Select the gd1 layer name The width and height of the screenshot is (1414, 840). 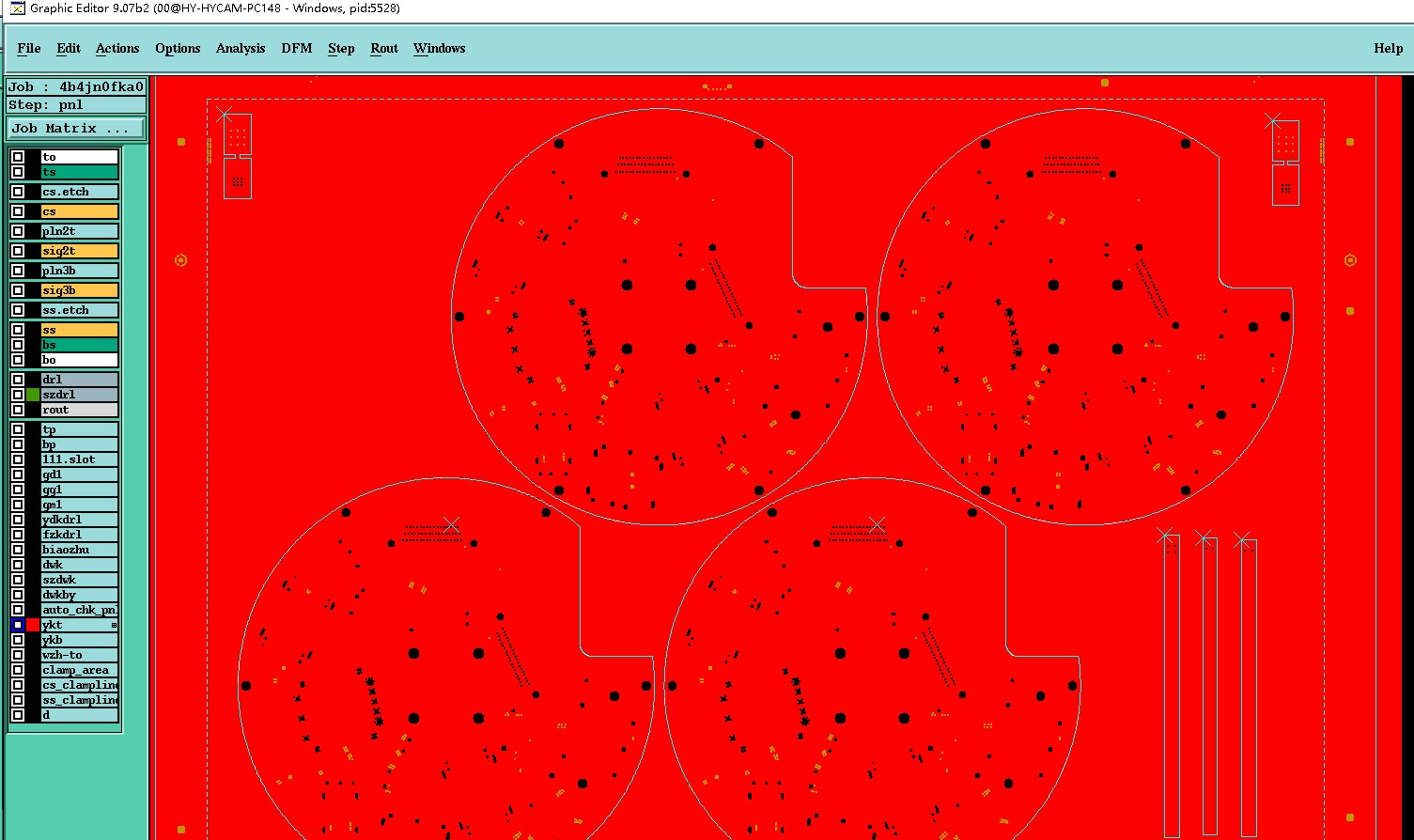(80, 474)
